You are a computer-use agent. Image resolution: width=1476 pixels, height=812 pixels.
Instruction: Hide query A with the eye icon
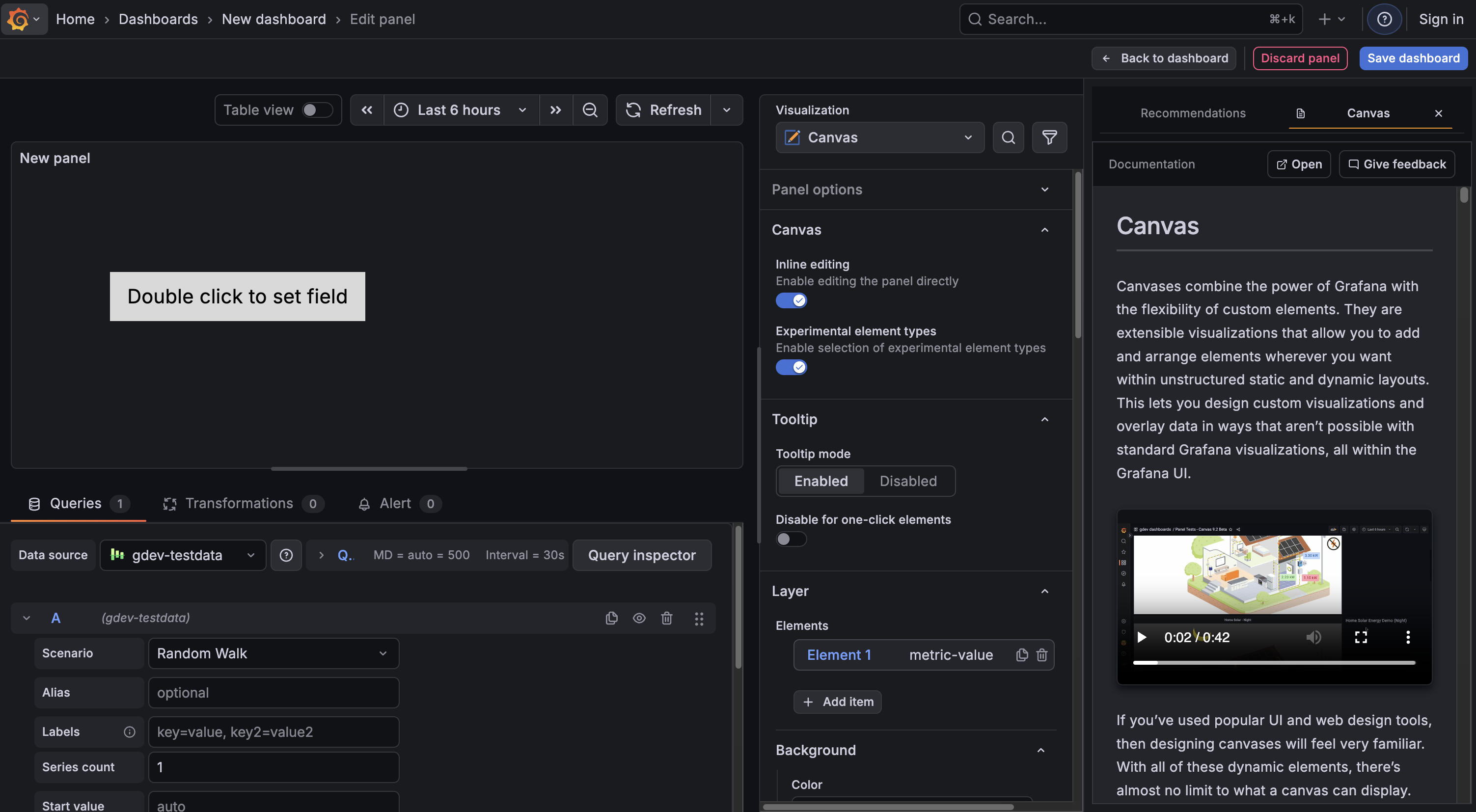click(x=639, y=618)
